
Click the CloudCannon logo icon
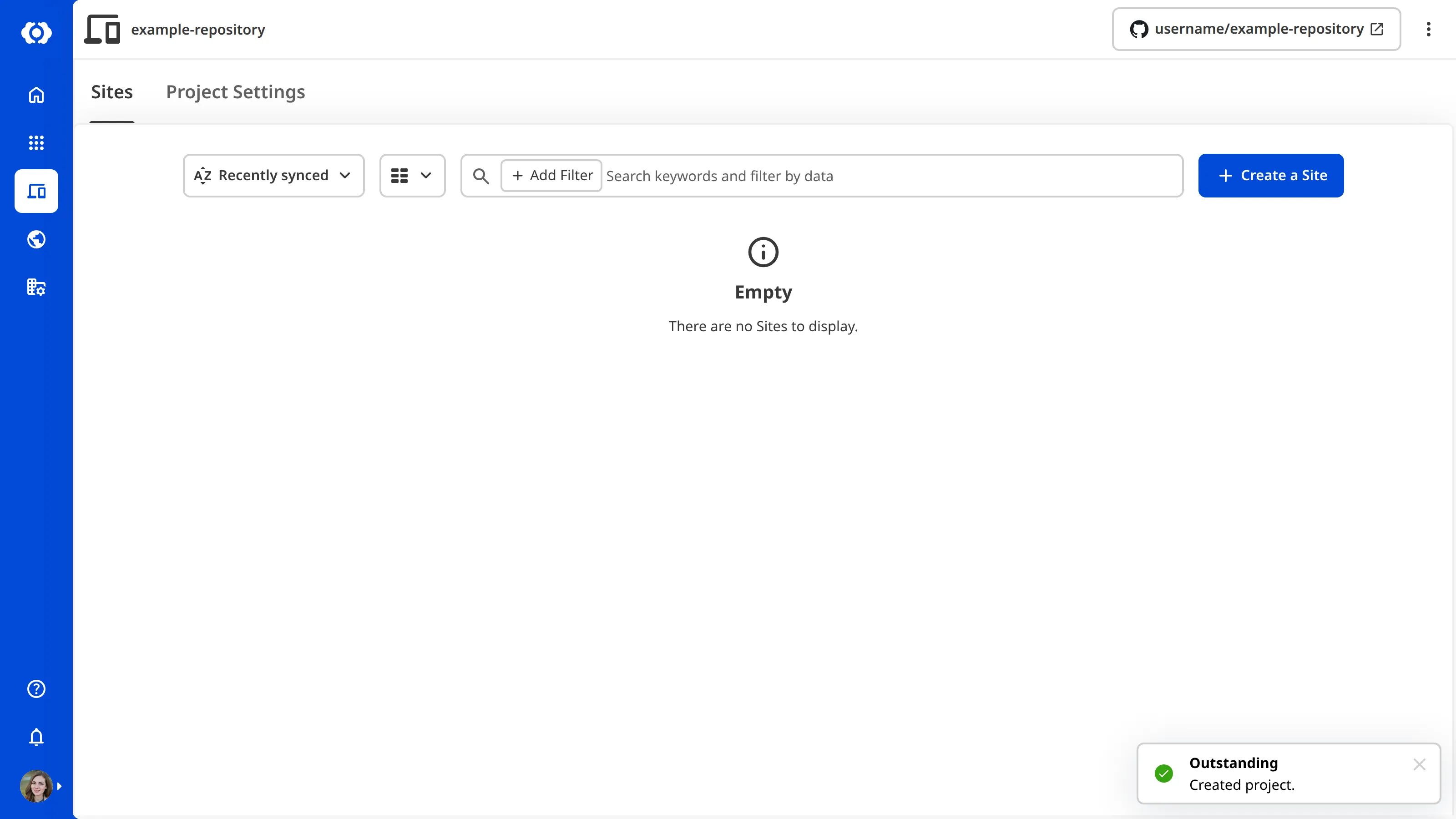36,33
